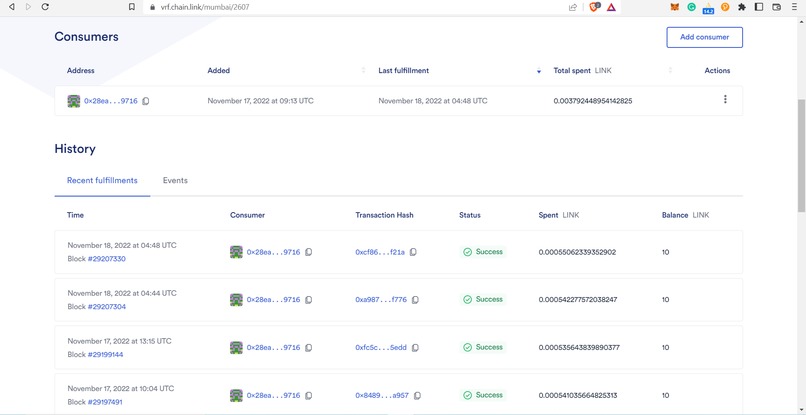Switch to the Events tab
Viewport: 806px width, 415px height.
point(175,181)
